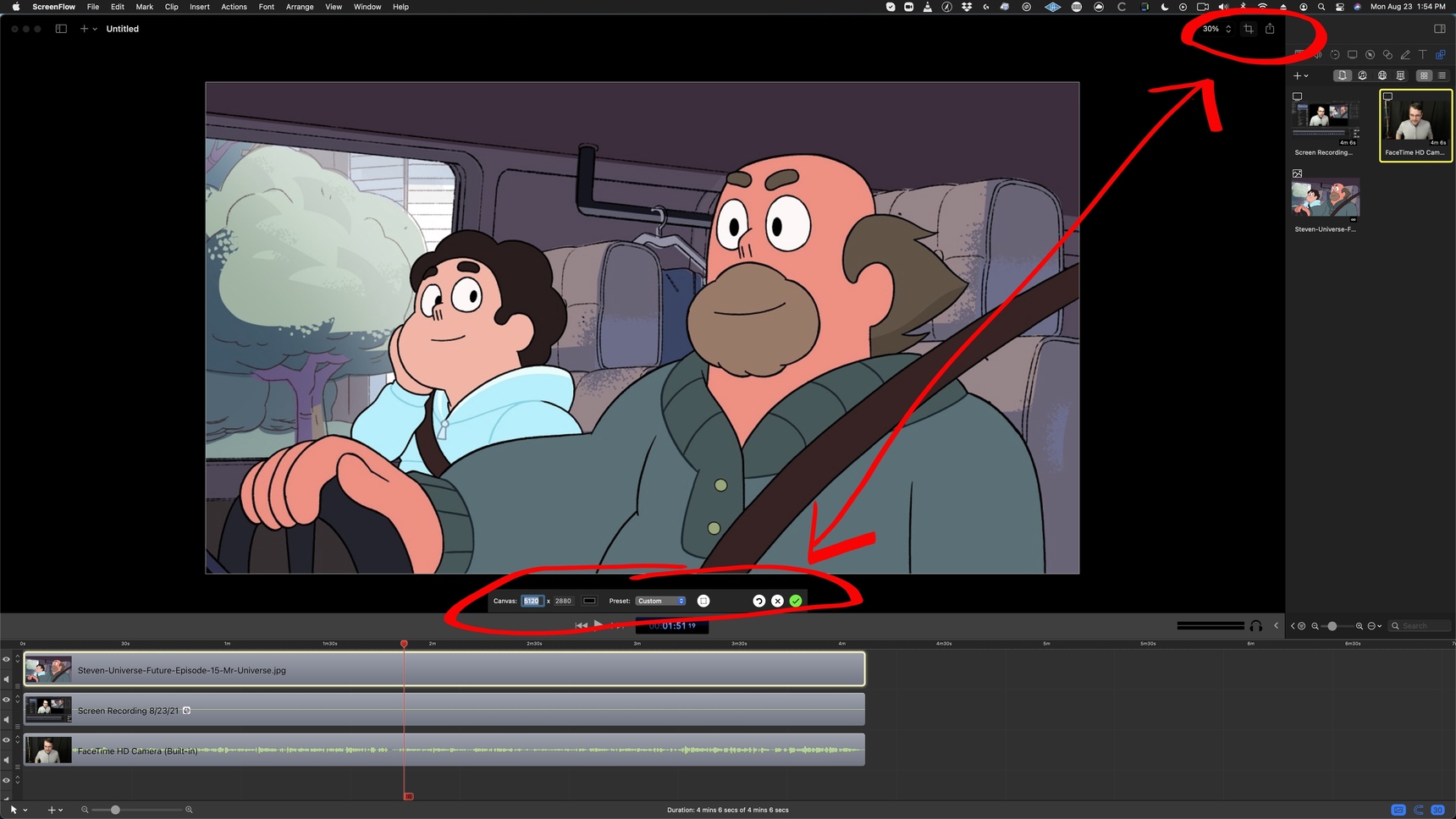
Task: Click the canvas background color swatch
Action: coord(590,601)
